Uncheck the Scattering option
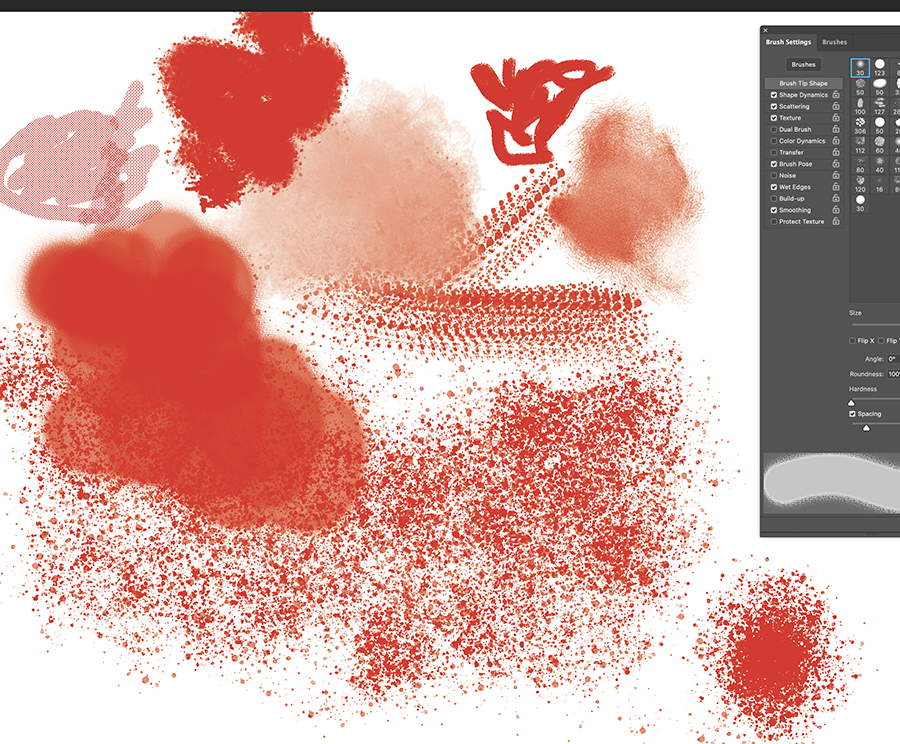 pos(774,106)
